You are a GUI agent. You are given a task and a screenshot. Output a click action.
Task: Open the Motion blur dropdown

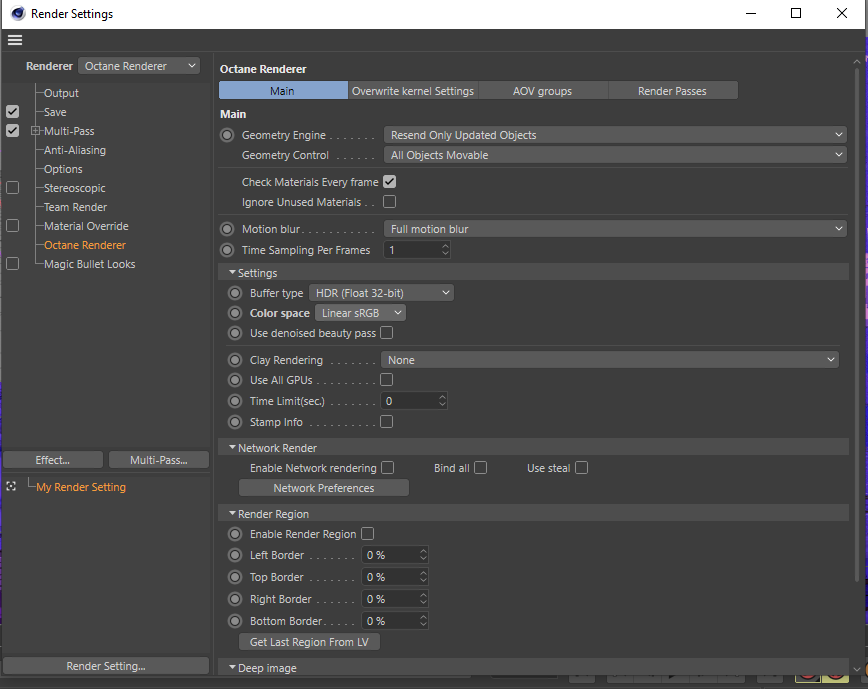tap(615, 229)
